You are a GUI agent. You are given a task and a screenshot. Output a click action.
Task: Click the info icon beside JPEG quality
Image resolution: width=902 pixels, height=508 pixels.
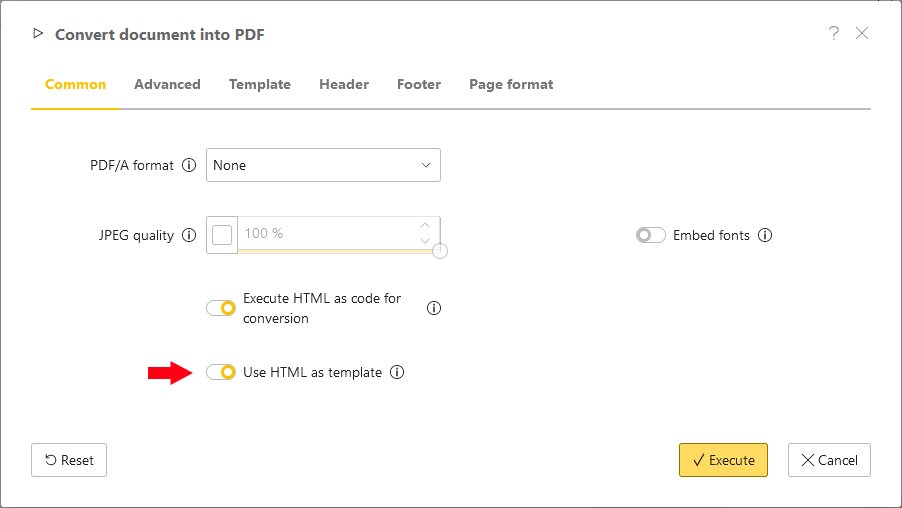click(189, 236)
